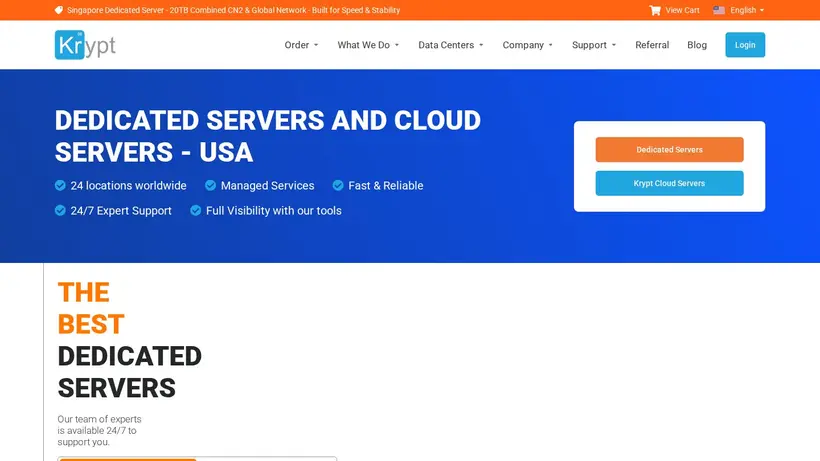The height and width of the screenshot is (461, 820).
Task: Expand the What We Do menu
Action: (368, 45)
